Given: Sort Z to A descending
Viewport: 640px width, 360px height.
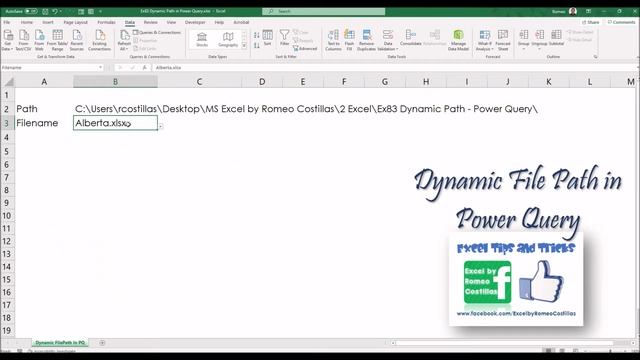Looking at the screenshot, I should 256,45.
